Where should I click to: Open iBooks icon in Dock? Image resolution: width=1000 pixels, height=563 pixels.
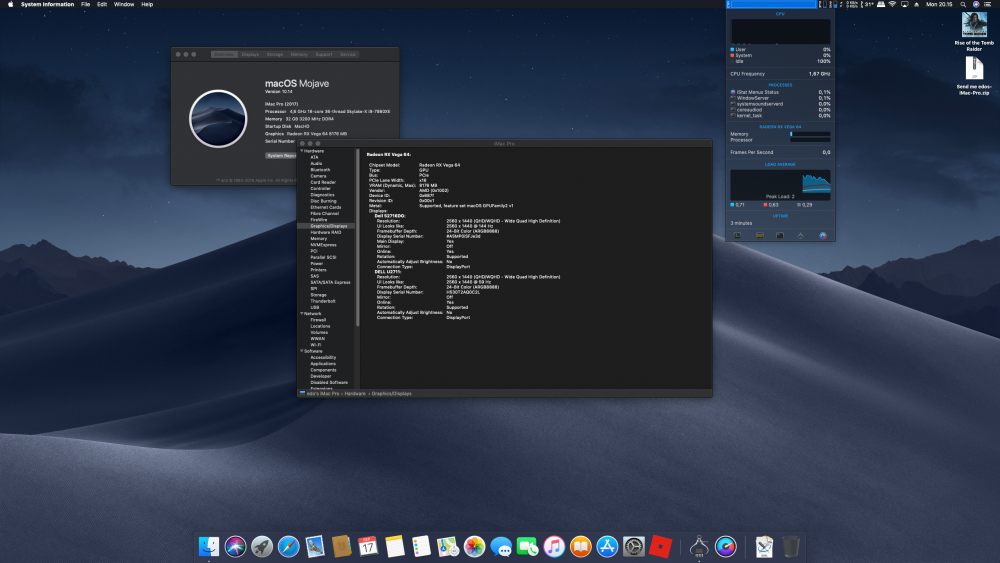click(581, 546)
